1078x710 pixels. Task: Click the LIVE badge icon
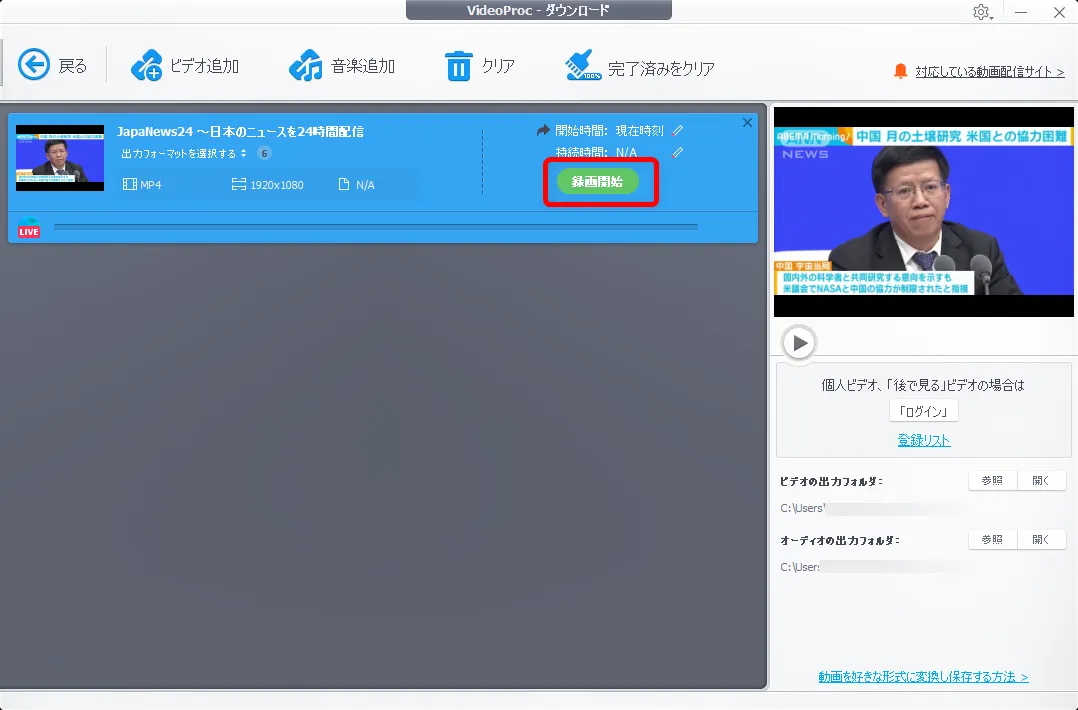tap(29, 229)
